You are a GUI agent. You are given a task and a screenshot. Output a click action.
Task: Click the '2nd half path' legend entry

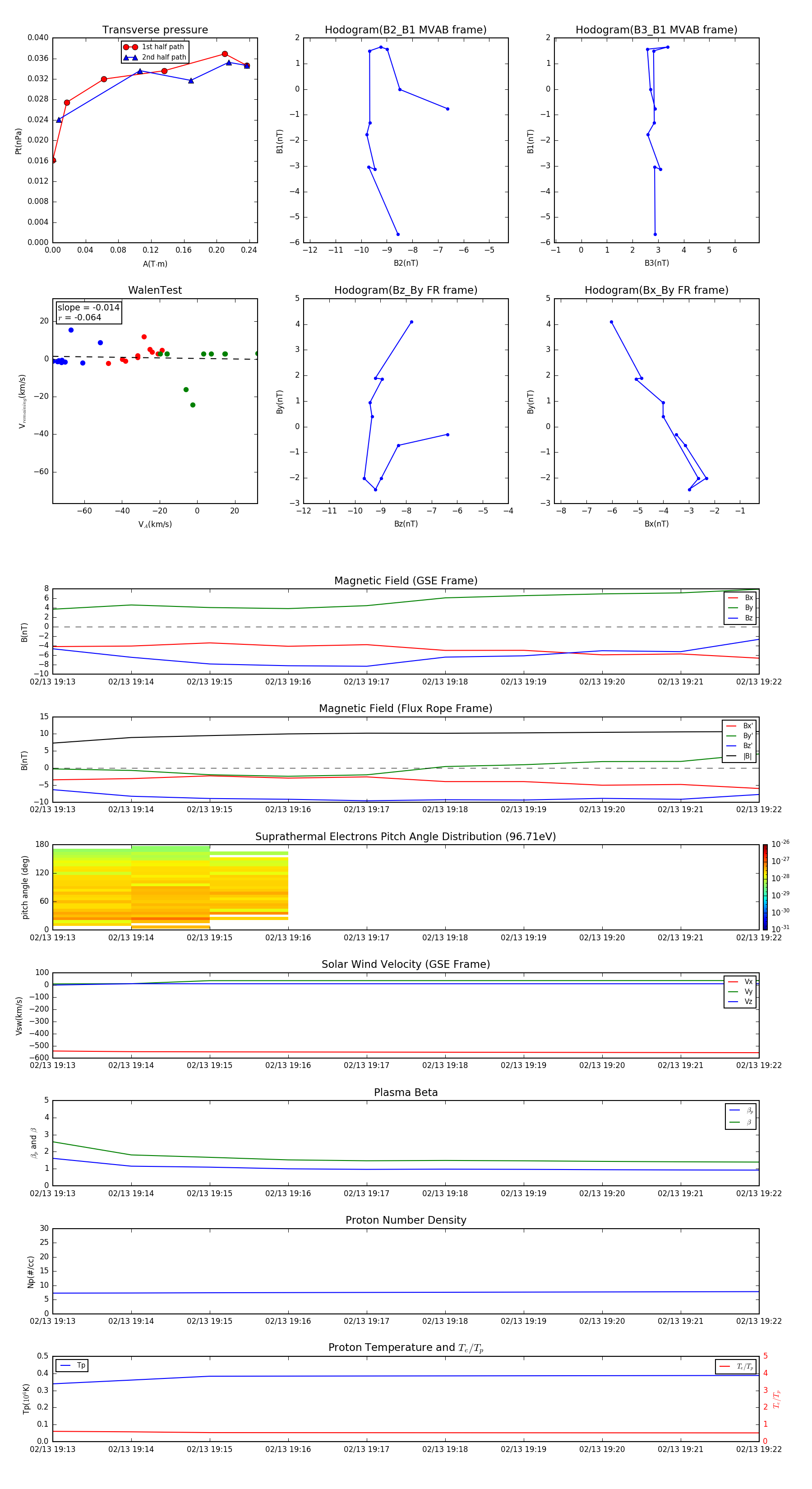click(155, 57)
